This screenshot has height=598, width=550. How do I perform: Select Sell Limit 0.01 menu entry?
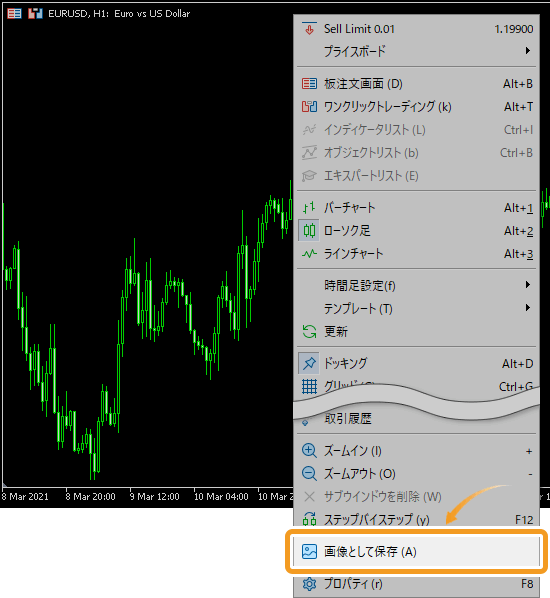pos(416,29)
